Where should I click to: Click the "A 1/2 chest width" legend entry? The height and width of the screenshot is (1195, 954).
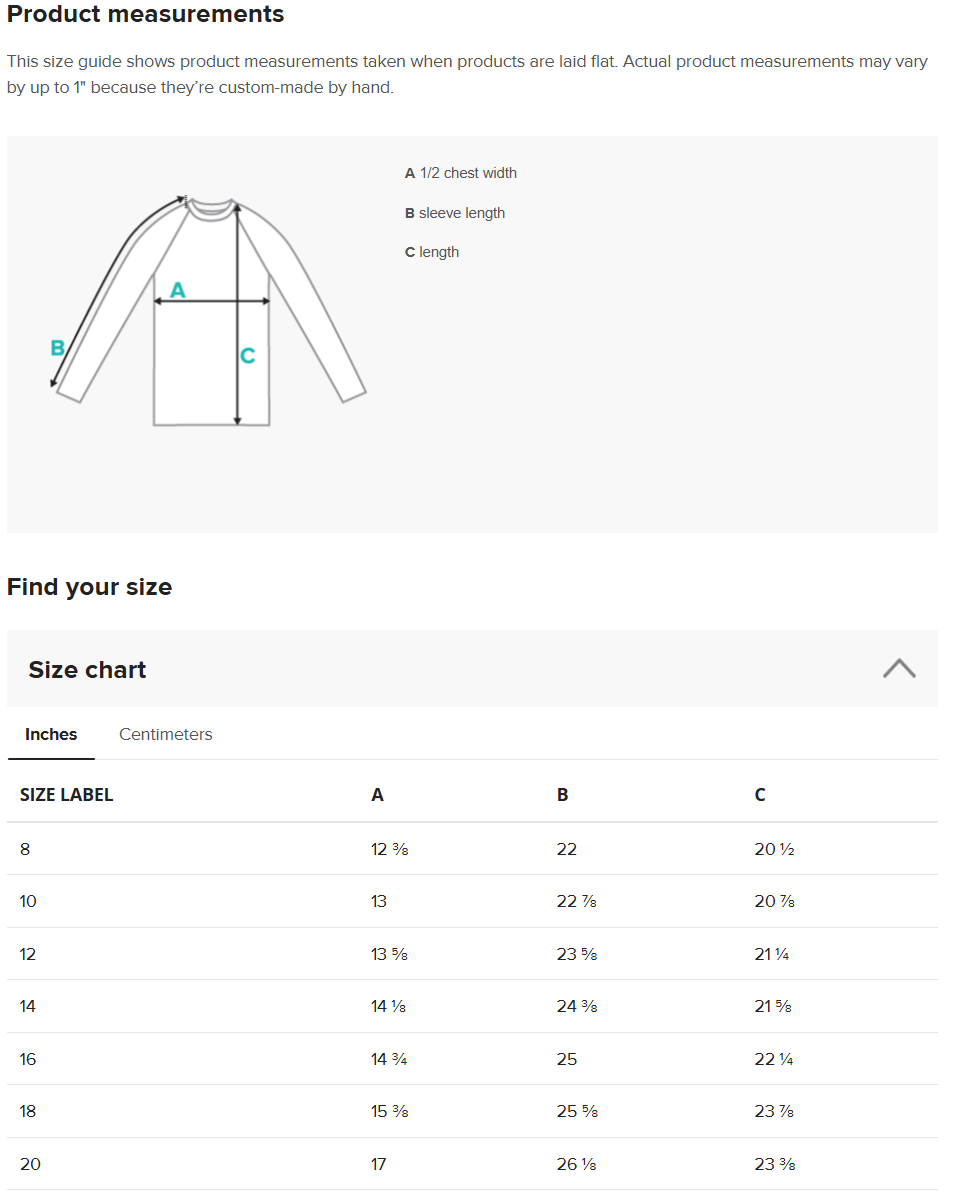pyautogui.click(x=461, y=173)
